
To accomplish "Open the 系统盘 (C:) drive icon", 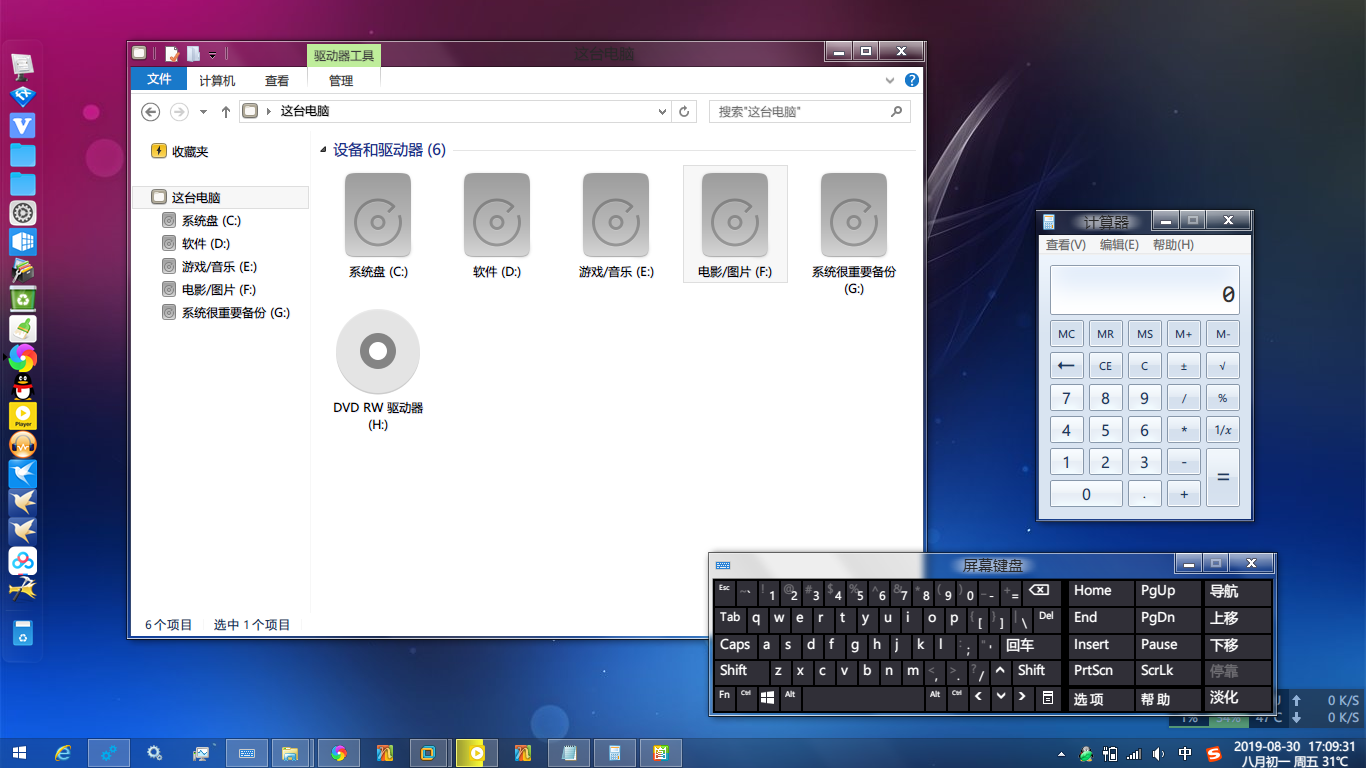I will pos(378,214).
